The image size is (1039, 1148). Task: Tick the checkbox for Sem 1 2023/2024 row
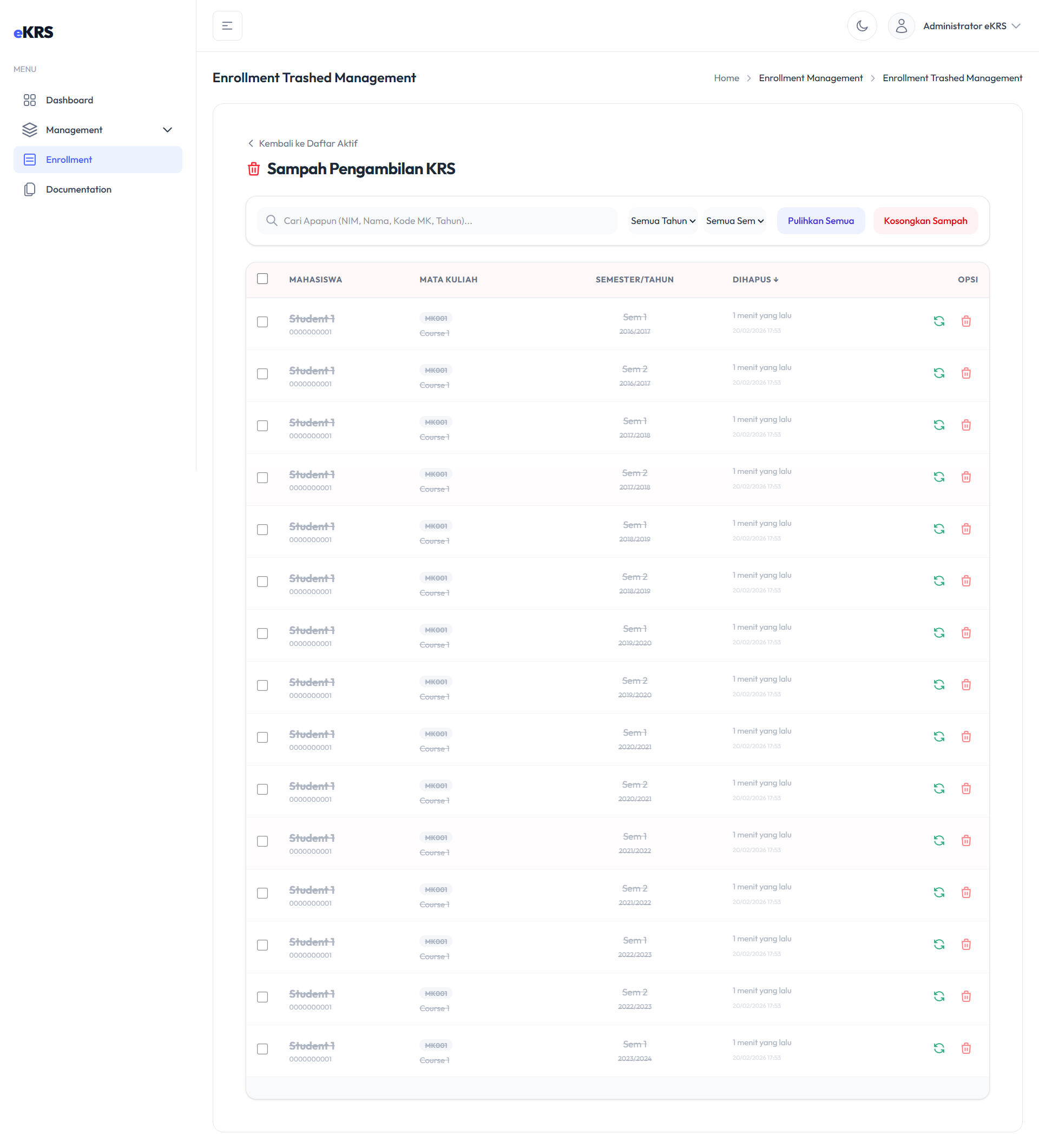(x=262, y=1049)
